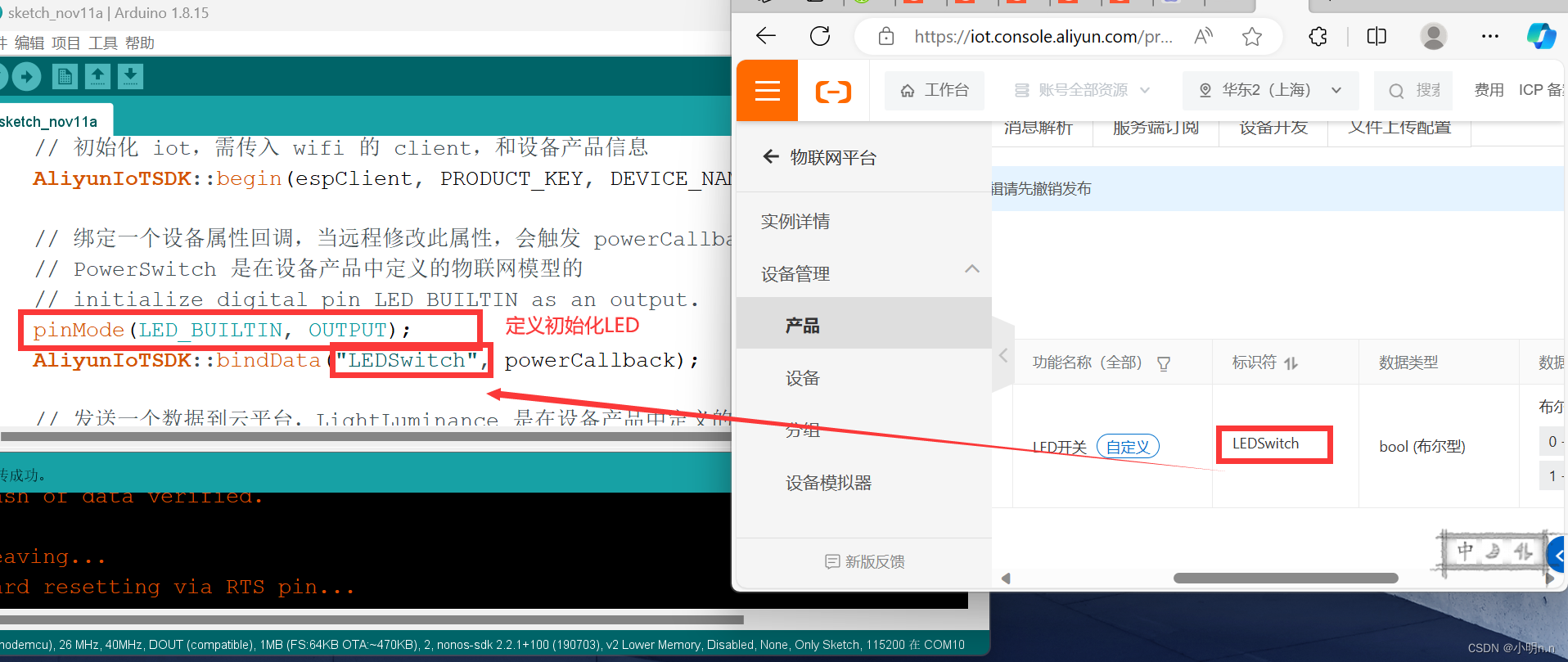1568x662 pixels.
Task: Open the 账号全部资源 dropdown
Action: coord(1082,90)
